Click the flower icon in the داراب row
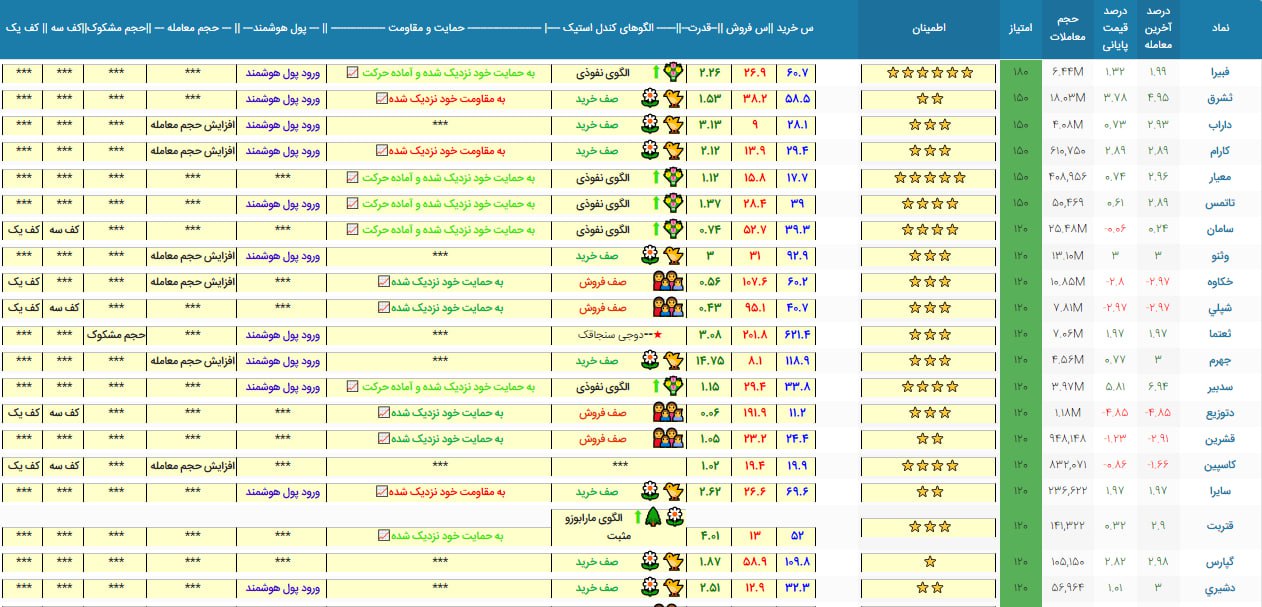 pos(650,124)
